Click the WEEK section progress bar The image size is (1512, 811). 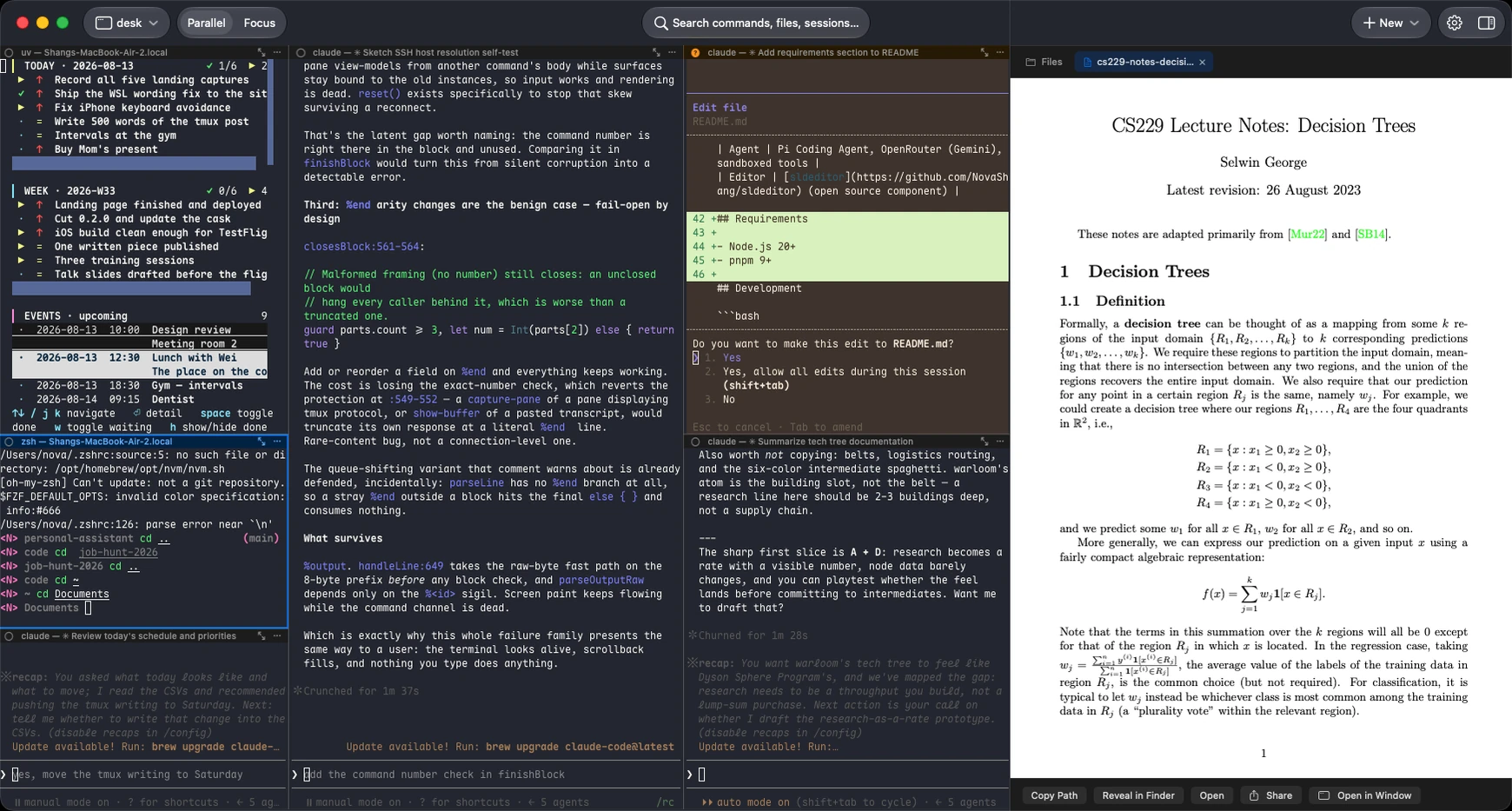pyautogui.click(x=131, y=289)
